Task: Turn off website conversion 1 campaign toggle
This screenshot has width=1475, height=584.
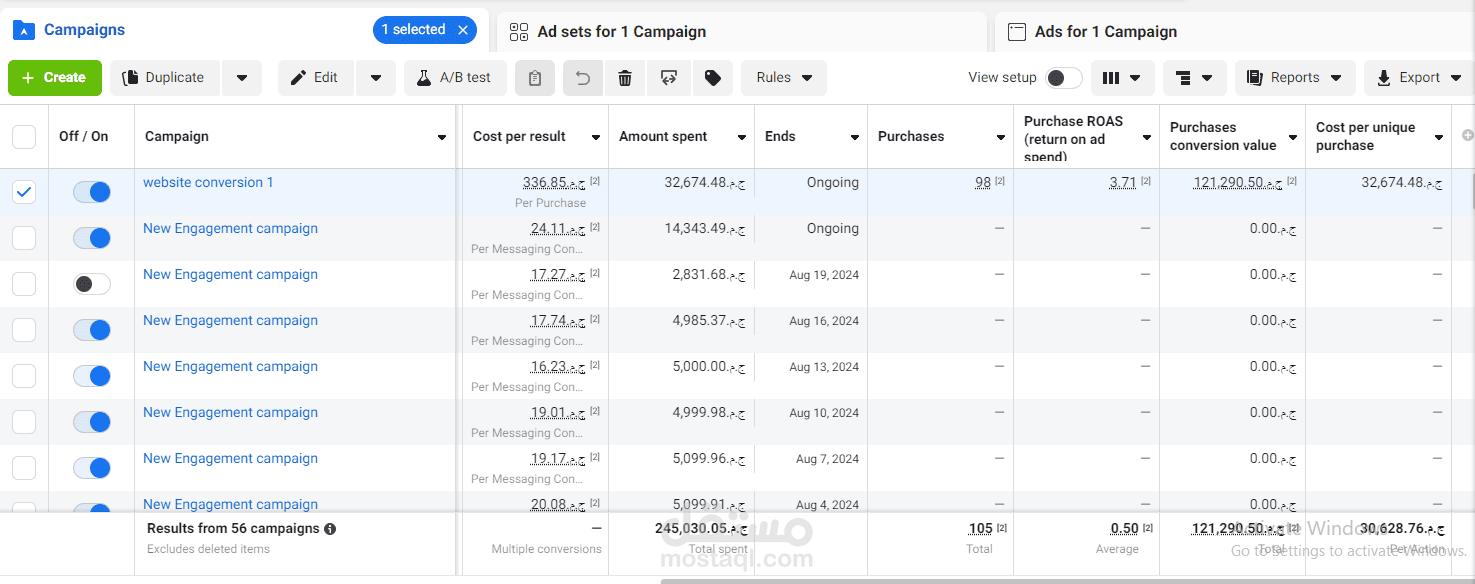Action: click(x=92, y=192)
